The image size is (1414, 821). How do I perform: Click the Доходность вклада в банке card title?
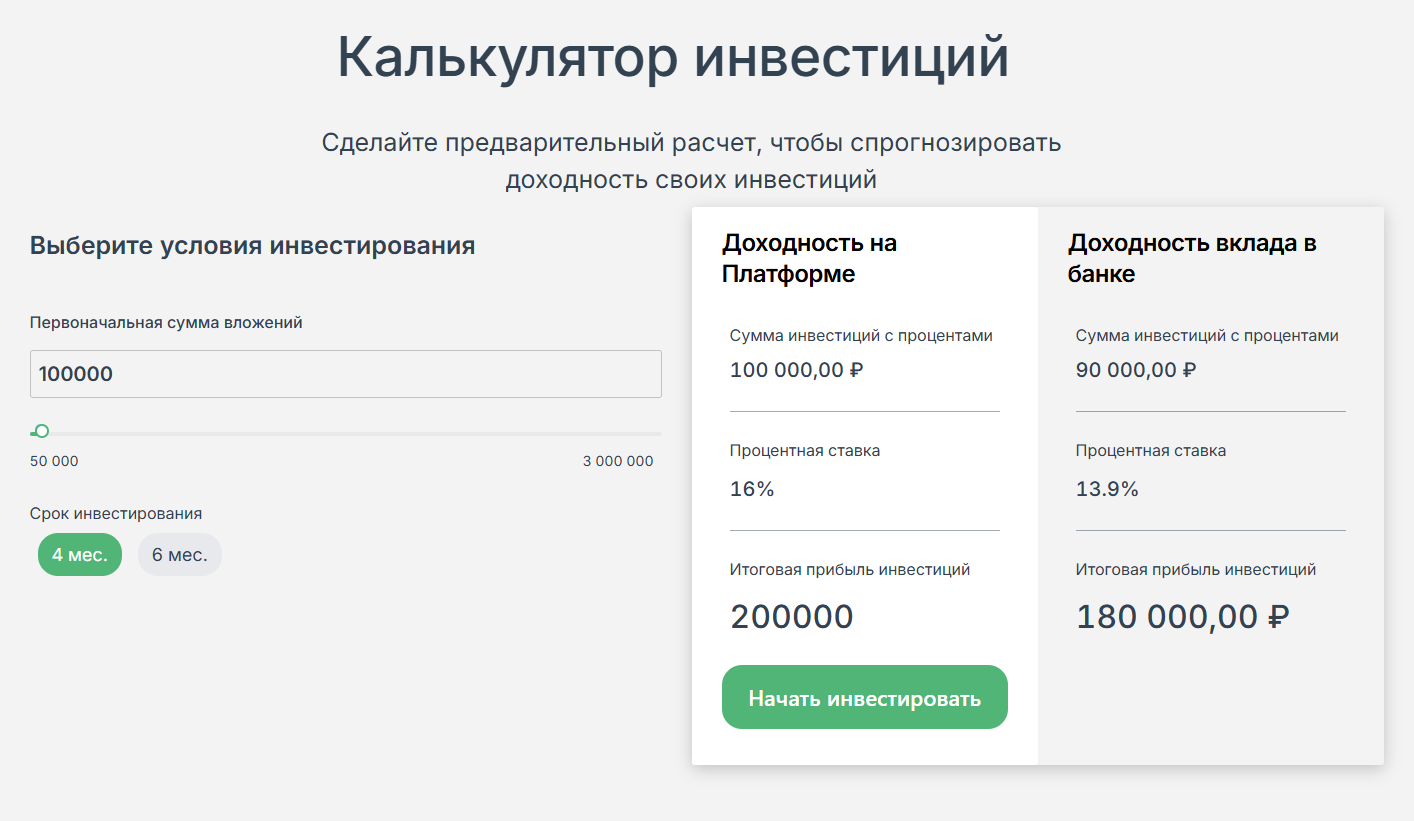[x=1191, y=258]
